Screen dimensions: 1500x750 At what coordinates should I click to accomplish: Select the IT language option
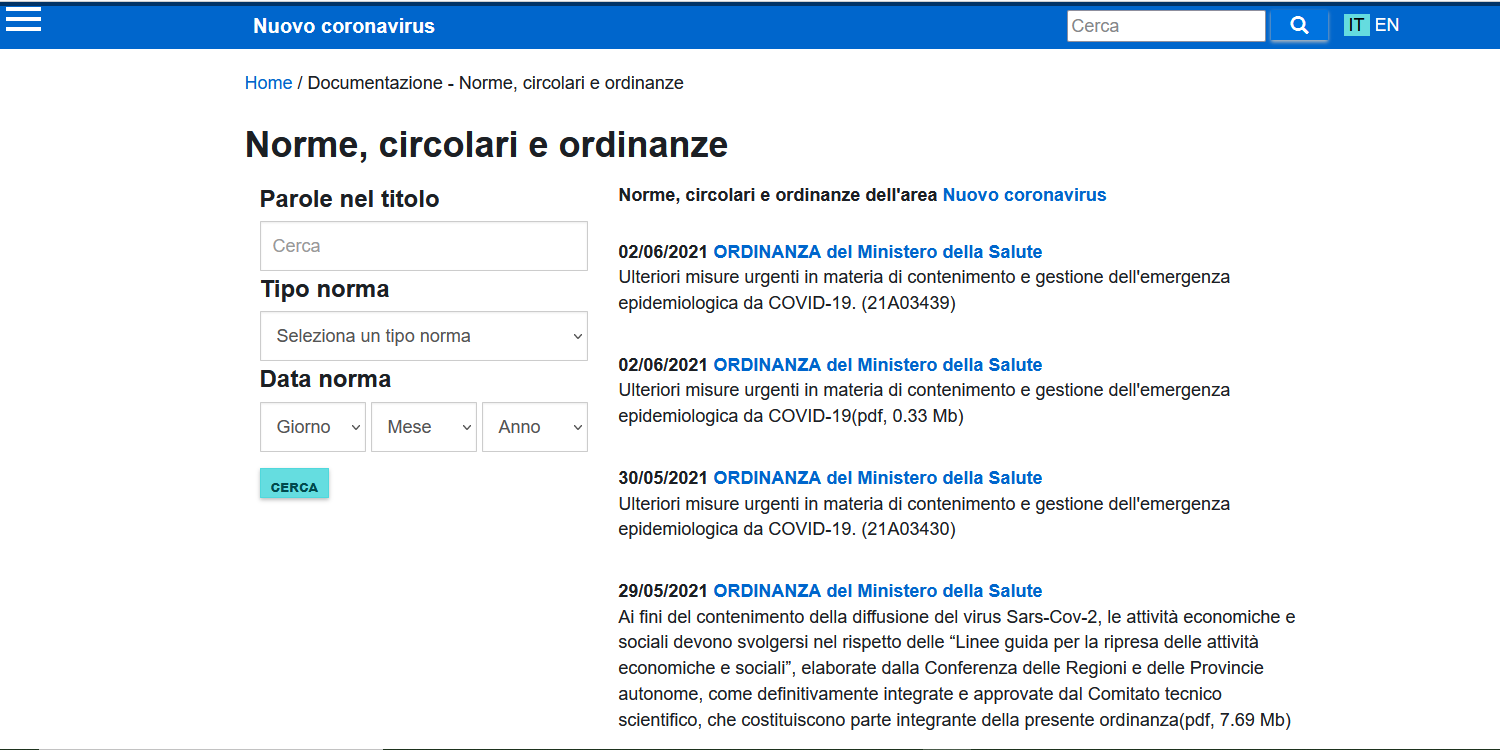pyautogui.click(x=1355, y=24)
